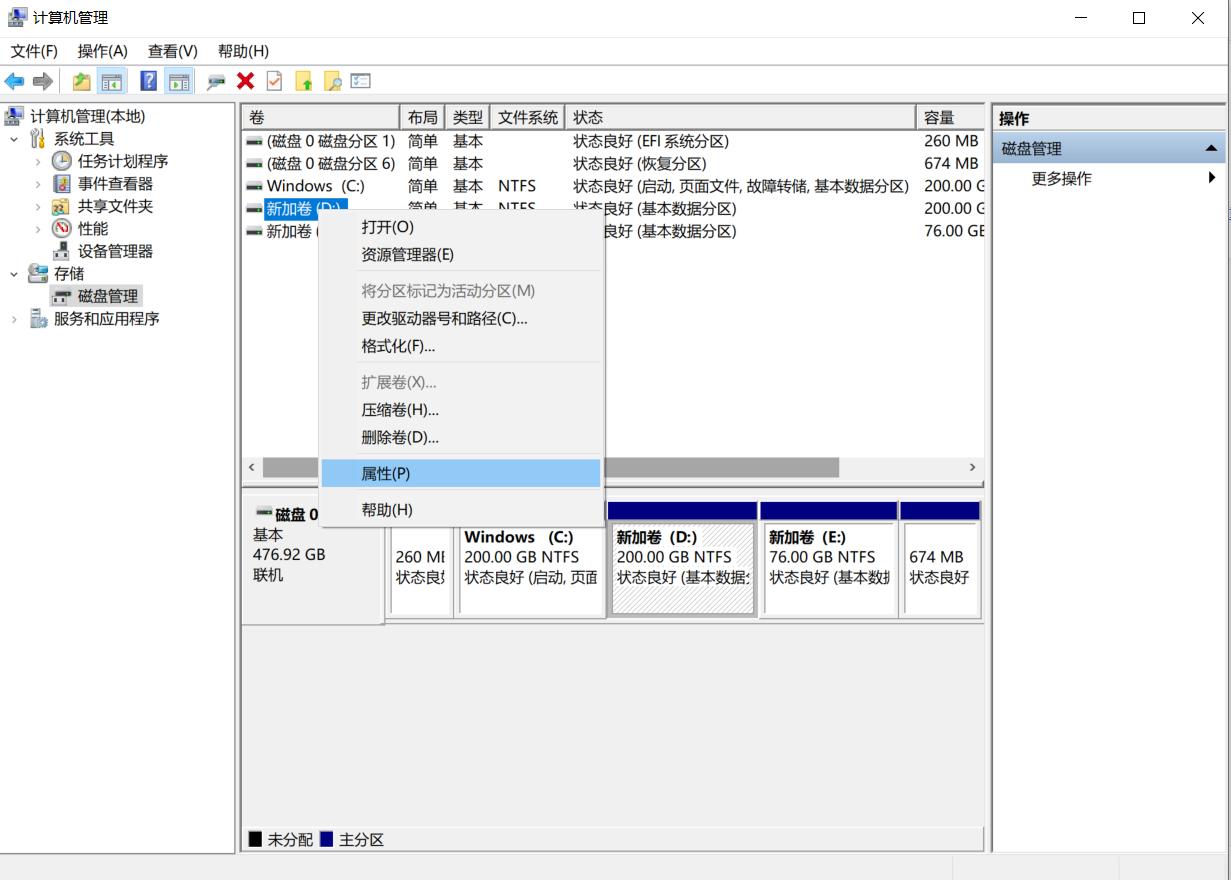This screenshot has height=880, width=1231.
Task: Click the folder with magnifier toolbar icon
Action: 332,82
